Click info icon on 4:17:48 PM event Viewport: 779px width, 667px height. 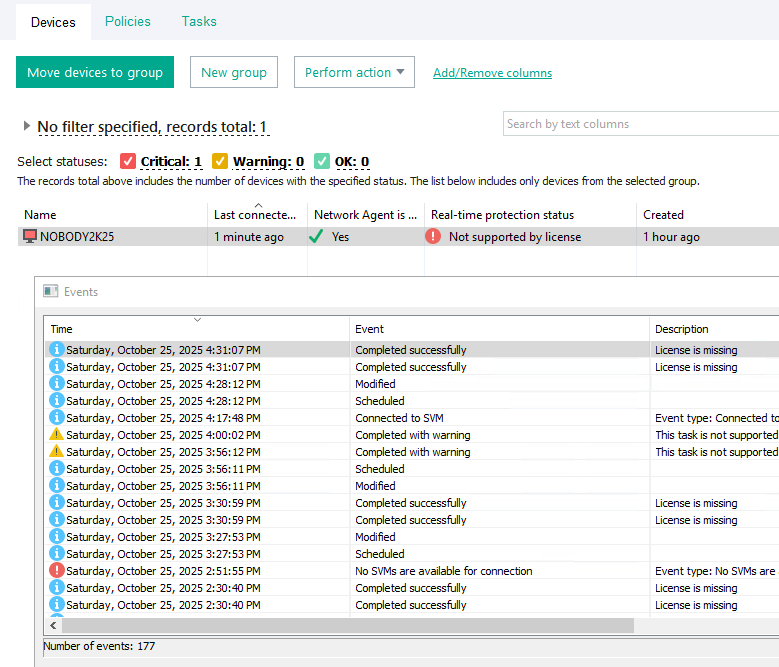point(57,418)
